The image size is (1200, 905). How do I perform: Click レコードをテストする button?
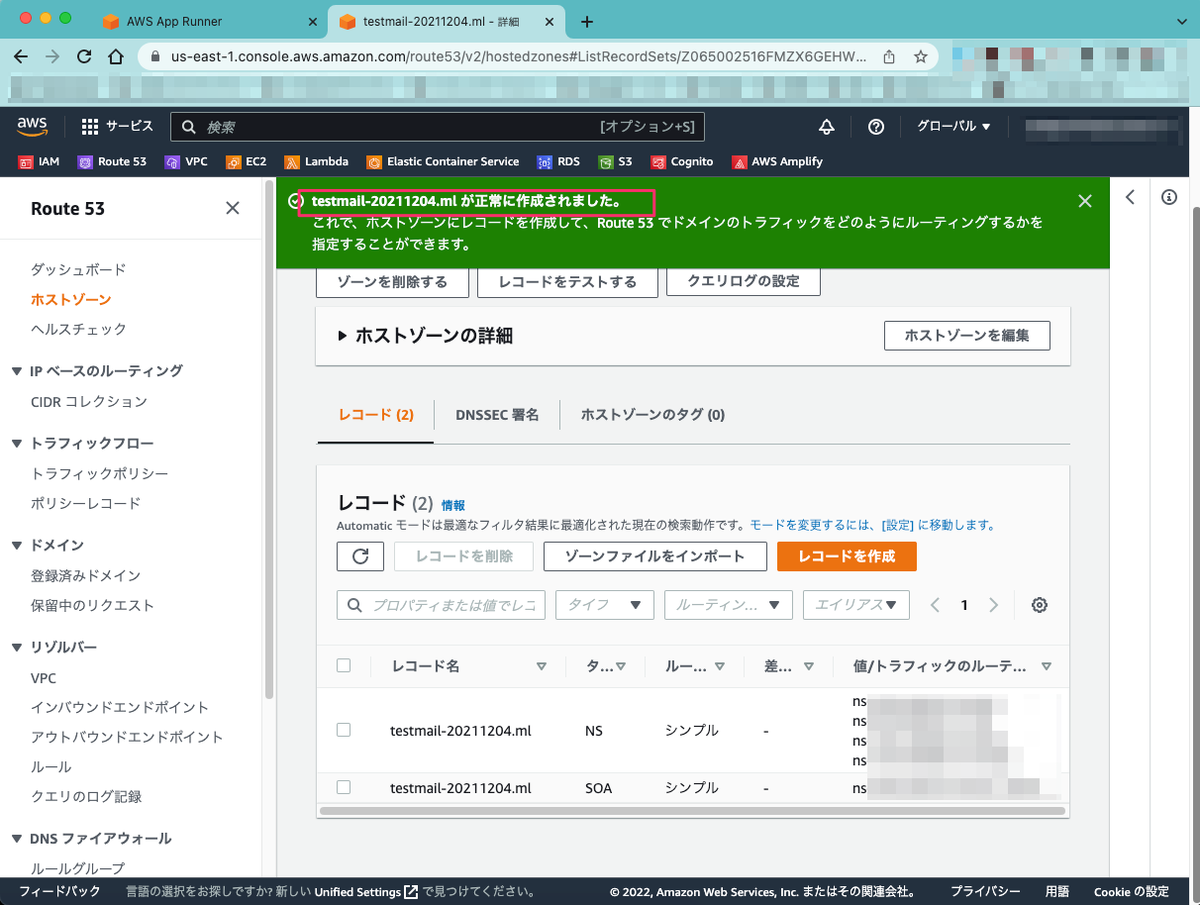click(568, 282)
